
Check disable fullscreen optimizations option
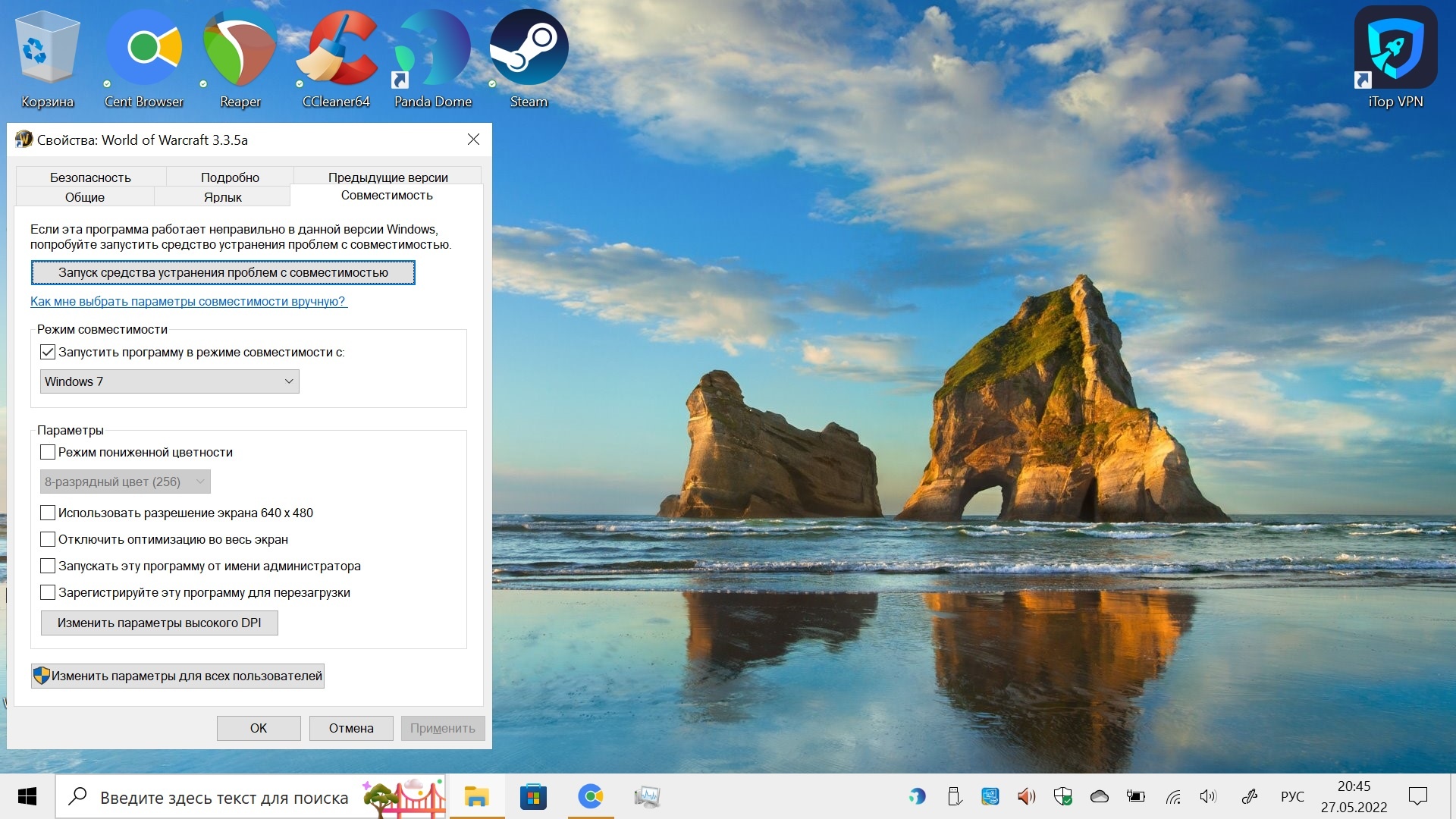pos(48,539)
